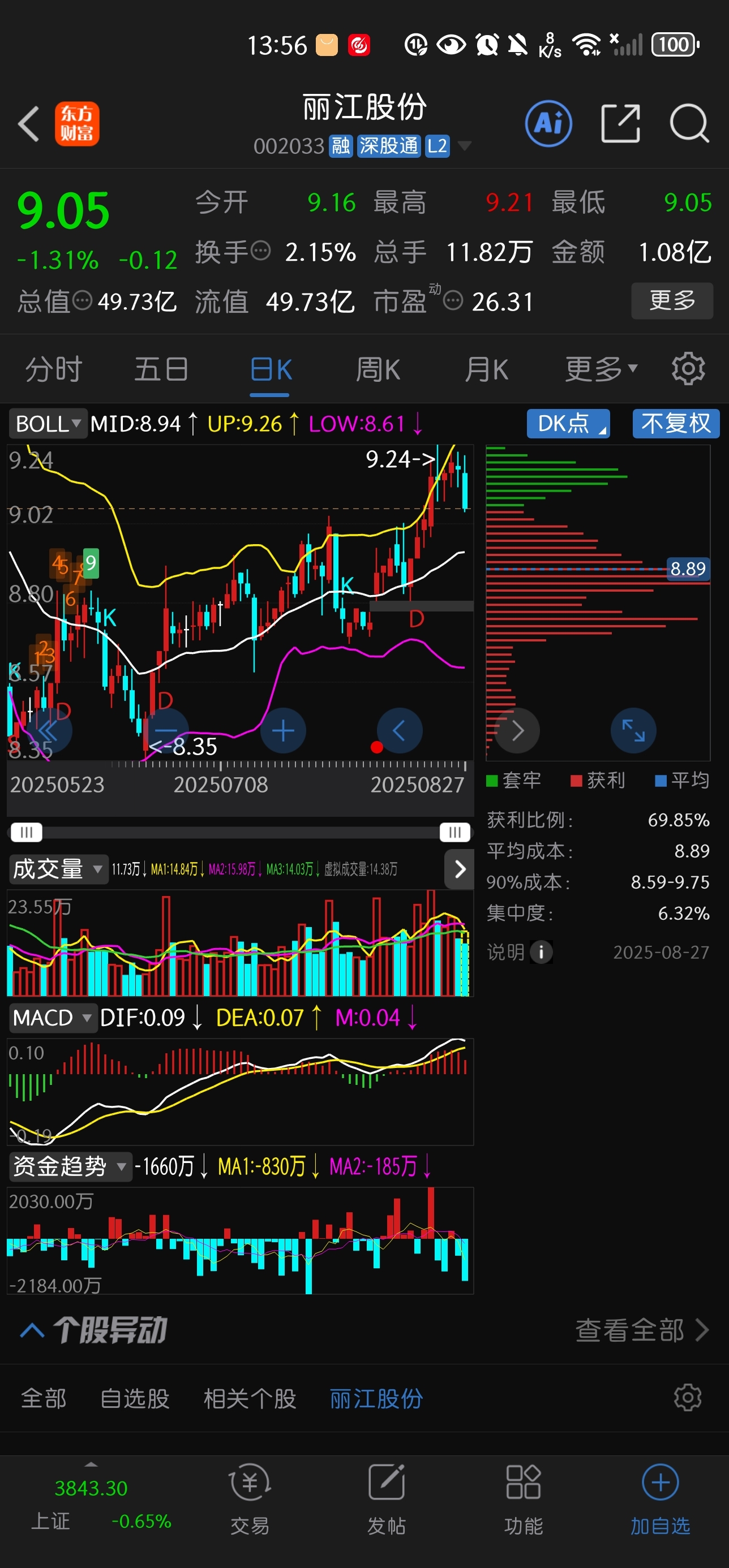Open the BOLL indicator dropdown
Image resolution: width=729 pixels, height=1568 pixels.
[x=48, y=424]
